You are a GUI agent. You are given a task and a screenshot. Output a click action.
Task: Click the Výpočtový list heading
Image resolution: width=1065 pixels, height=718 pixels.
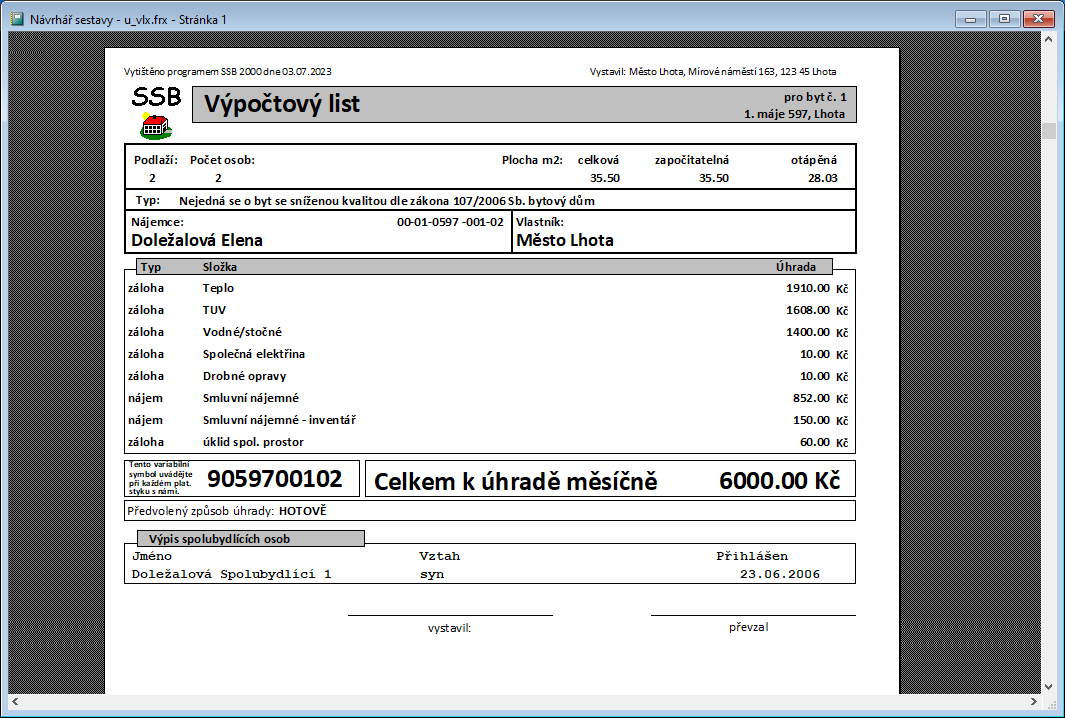pyautogui.click(x=282, y=104)
